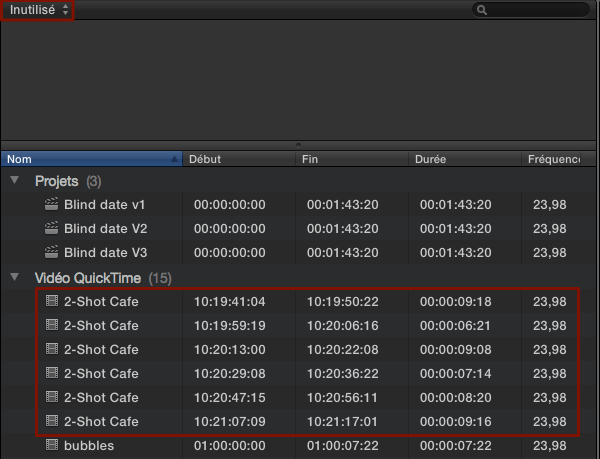Click the Durée column header
The height and width of the screenshot is (459, 600).
466,159
